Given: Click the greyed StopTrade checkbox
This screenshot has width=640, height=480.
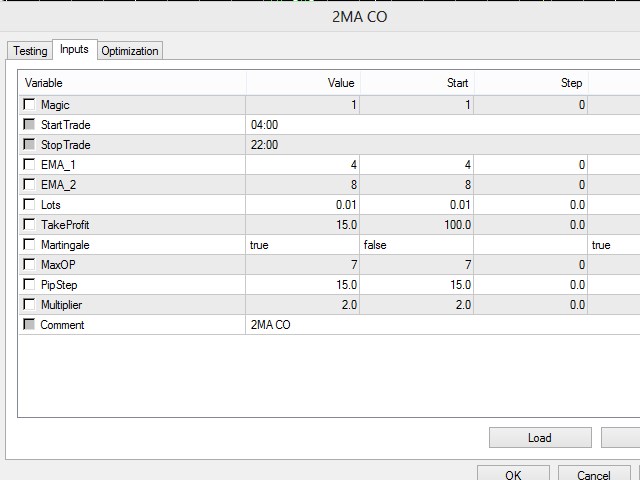Looking at the screenshot, I should (29, 144).
